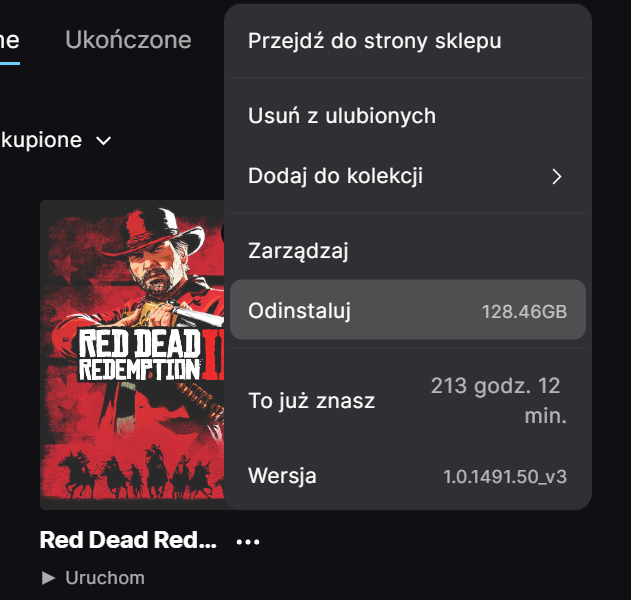The image size is (631, 600).
Task: Open the Zarządzaj option
Action: [x=298, y=251]
